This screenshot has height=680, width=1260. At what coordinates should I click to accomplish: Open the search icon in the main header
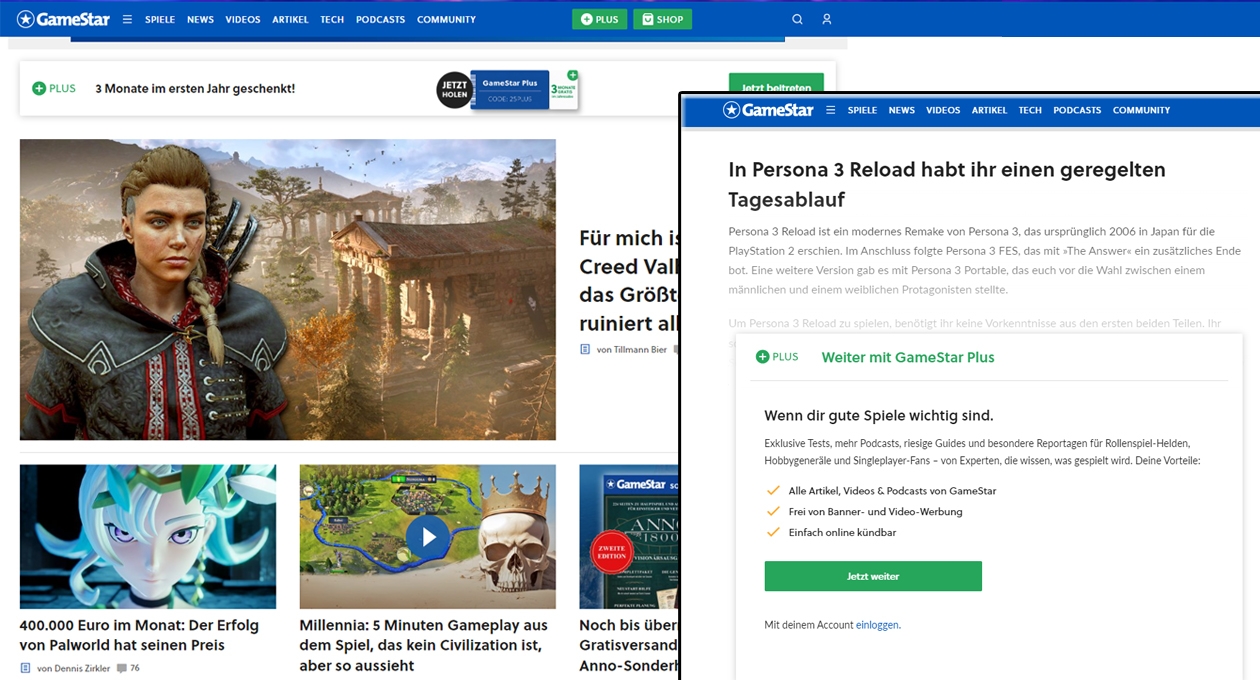797,19
